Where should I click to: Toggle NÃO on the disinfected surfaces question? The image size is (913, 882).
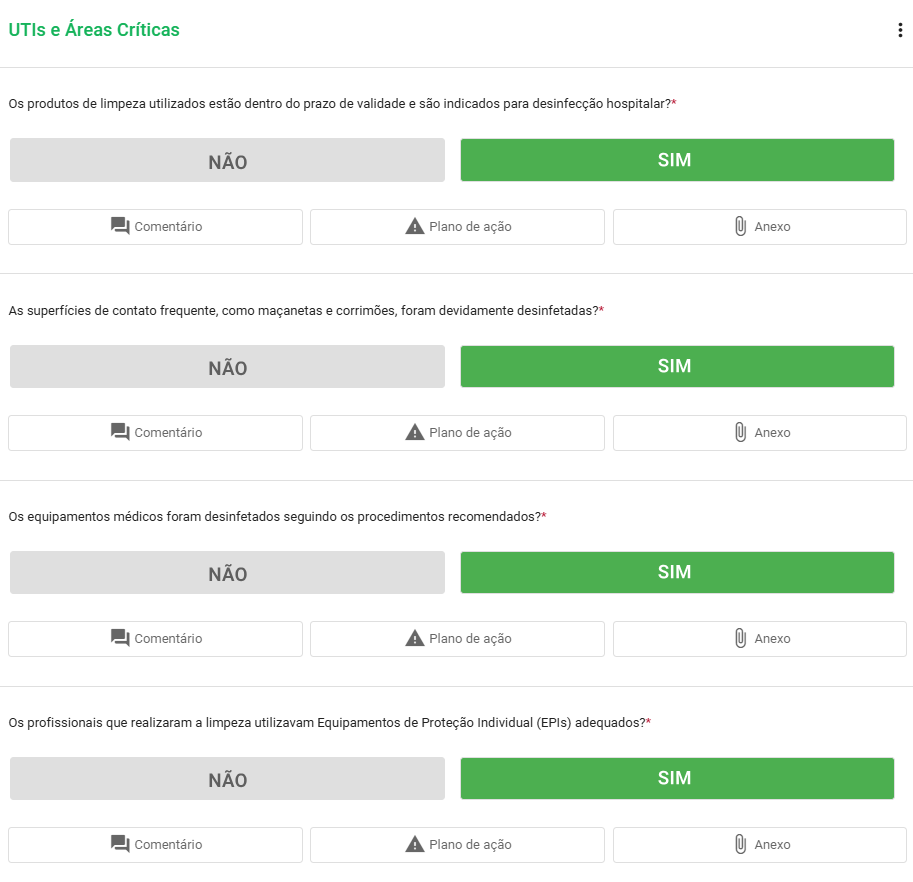click(x=226, y=366)
